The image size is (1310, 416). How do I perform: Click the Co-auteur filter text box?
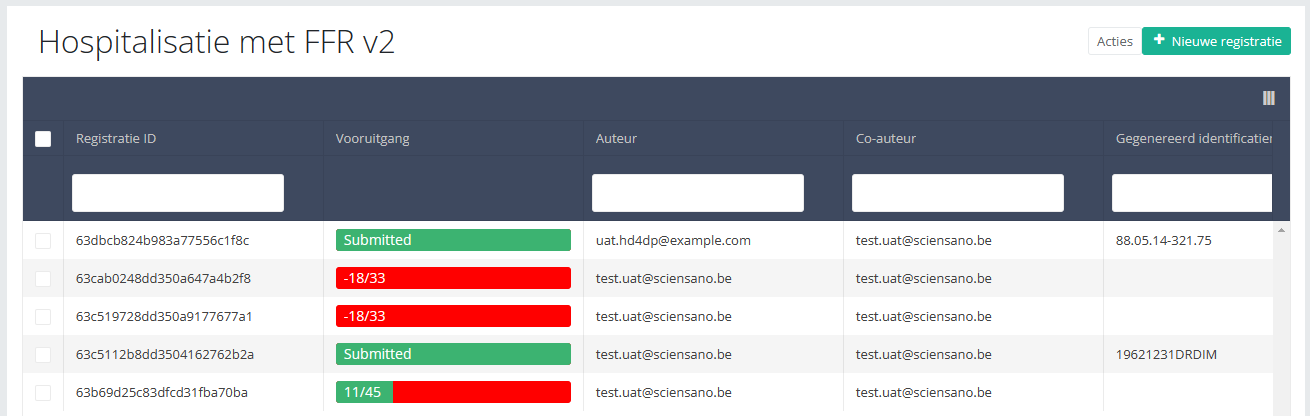click(x=957, y=193)
